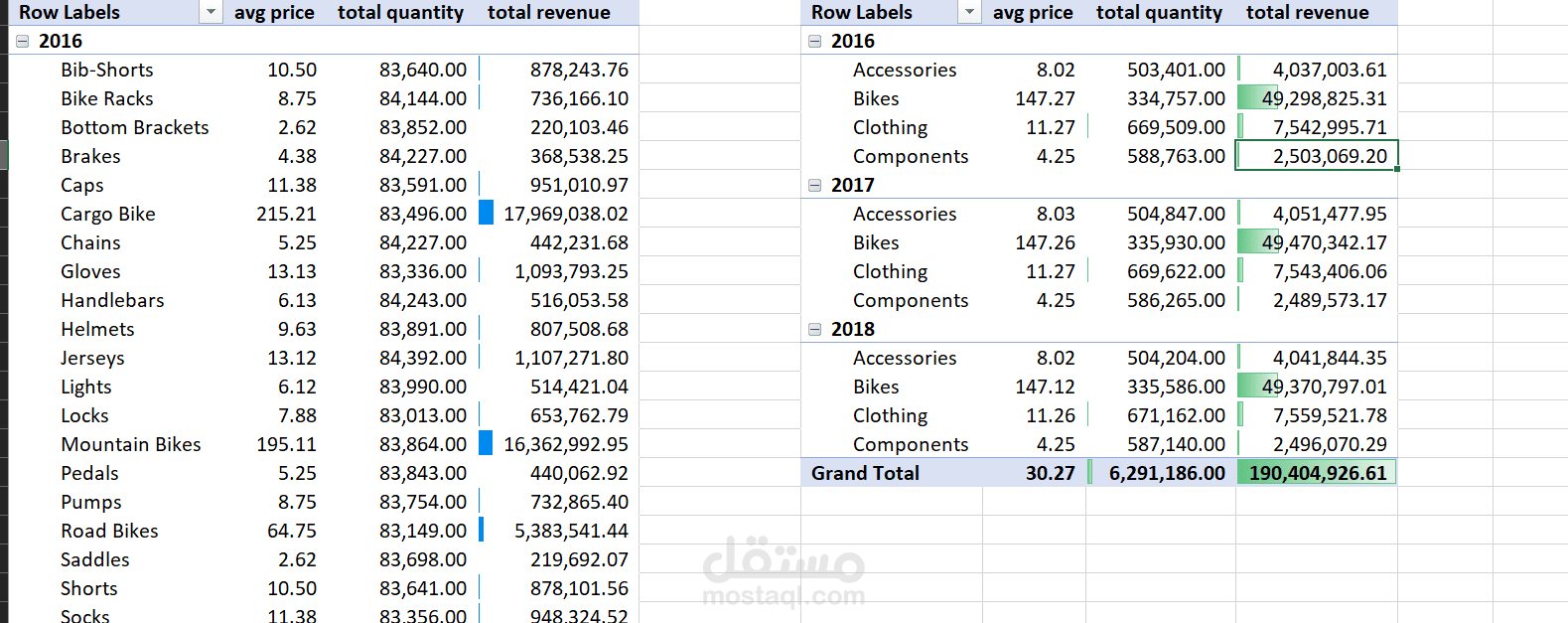
Task: Collapse the 2017 group in right pivot
Action: coord(815,186)
